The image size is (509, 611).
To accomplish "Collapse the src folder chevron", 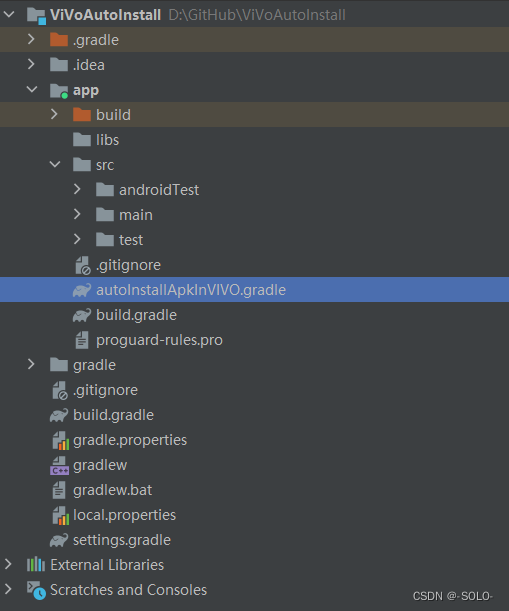I will pos(55,164).
